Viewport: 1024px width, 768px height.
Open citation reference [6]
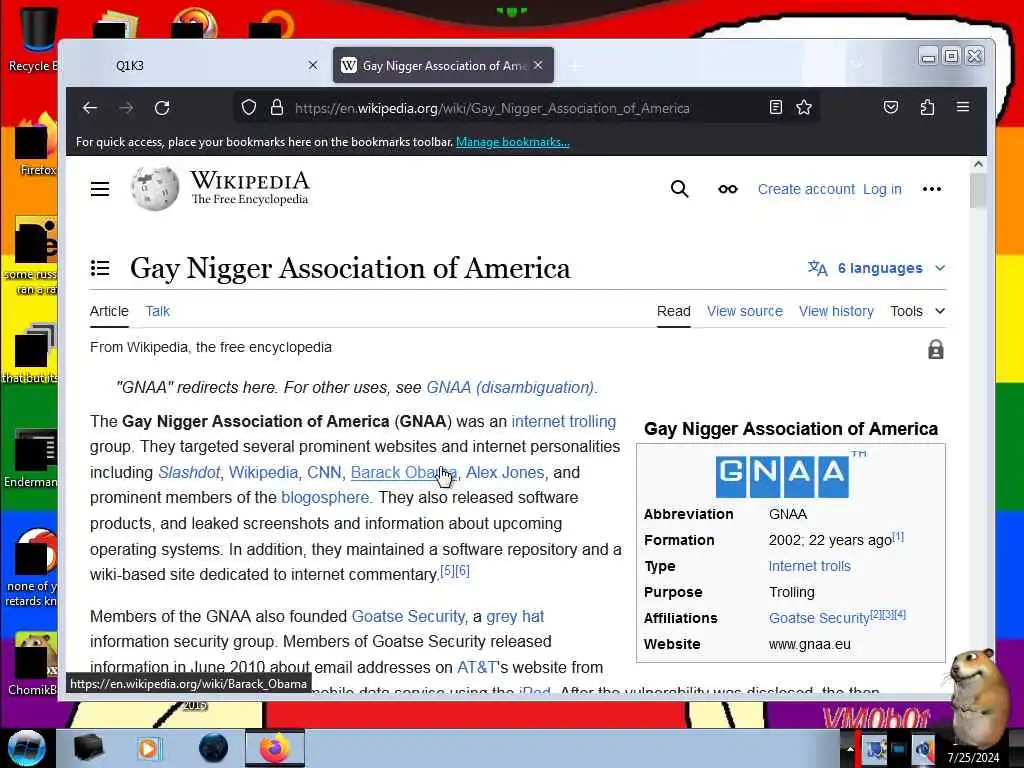point(462,571)
